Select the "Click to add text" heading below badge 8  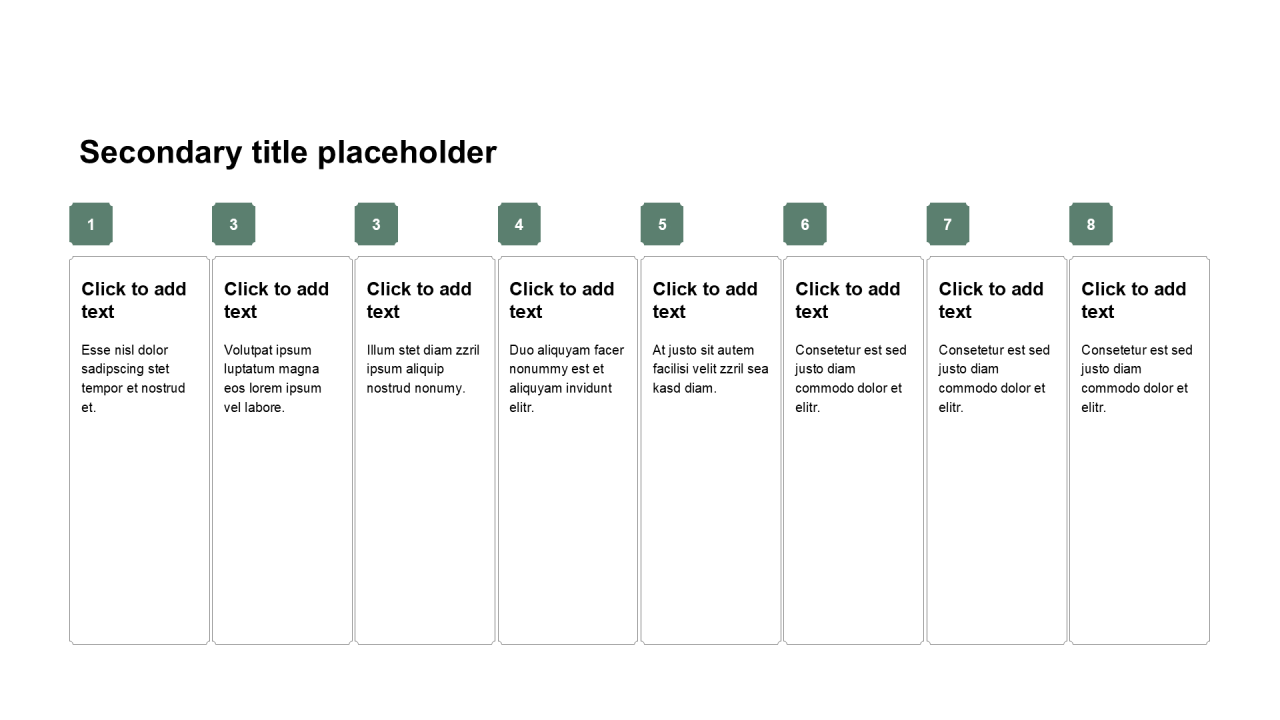pyautogui.click(x=1134, y=300)
